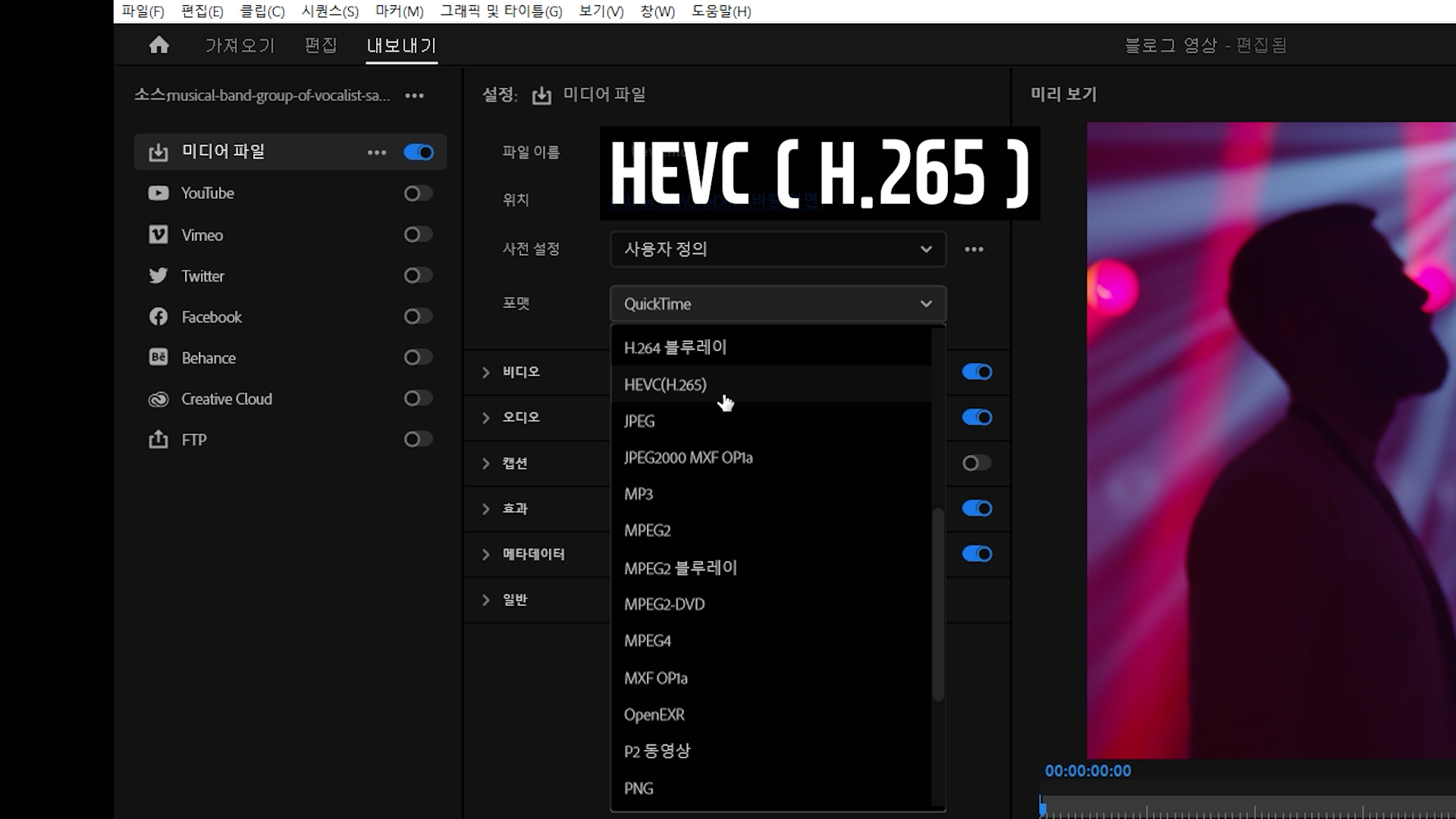
Task: Click the Home icon
Action: (x=158, y=45)
